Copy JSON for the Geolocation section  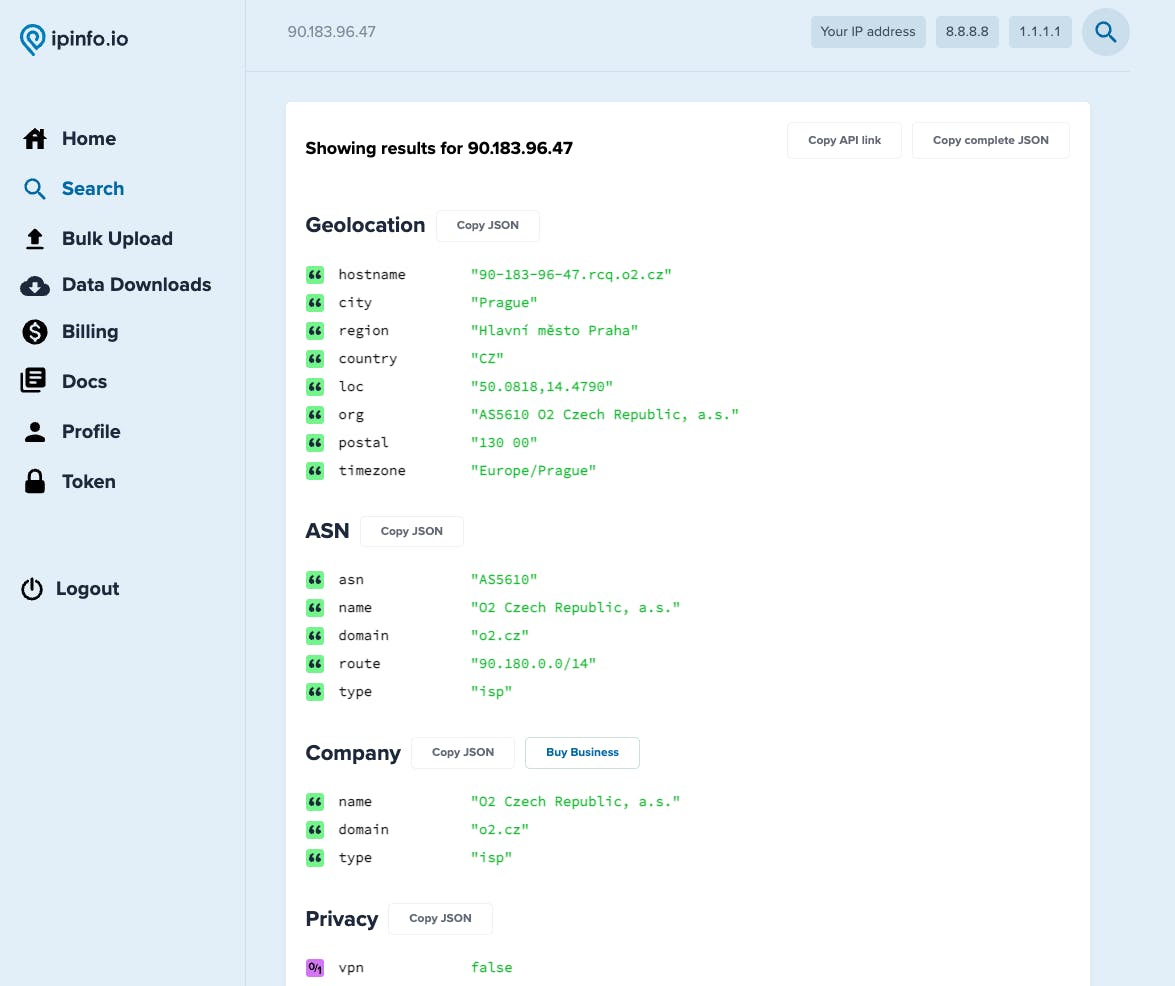tap(488, 226)
